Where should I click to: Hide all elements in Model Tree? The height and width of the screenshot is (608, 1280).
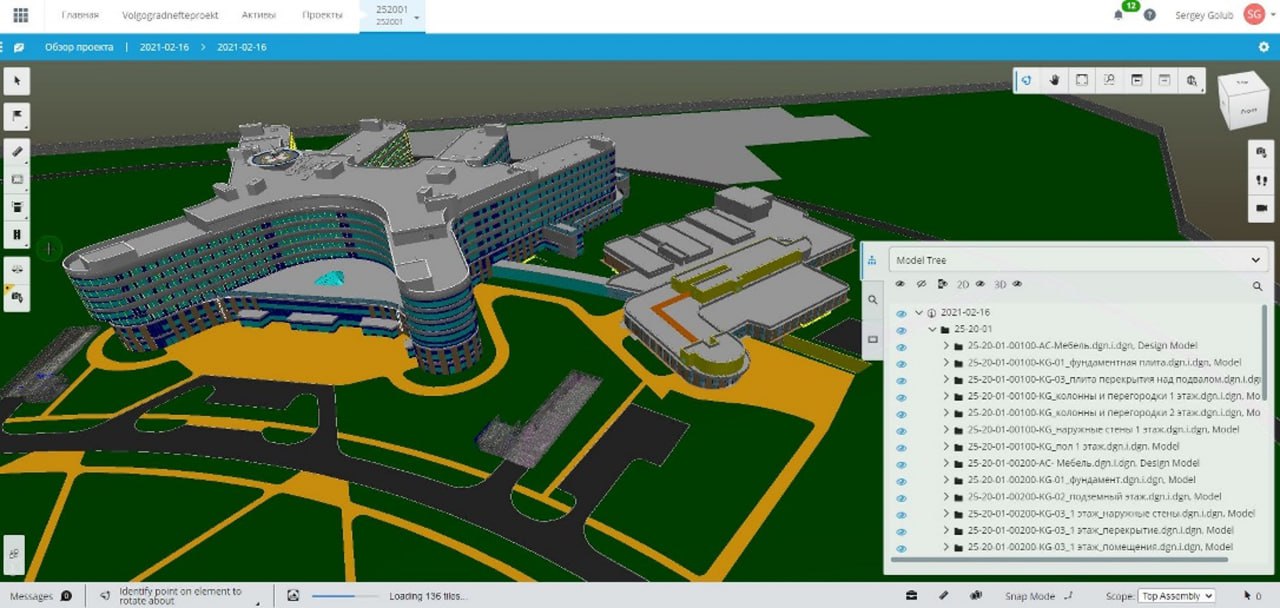coord(921,284)
